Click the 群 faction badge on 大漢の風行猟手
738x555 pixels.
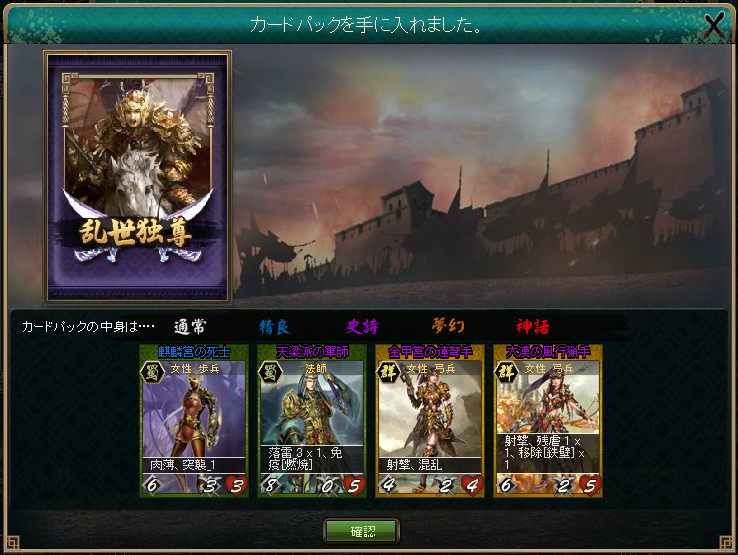click(x=506, y=372)
